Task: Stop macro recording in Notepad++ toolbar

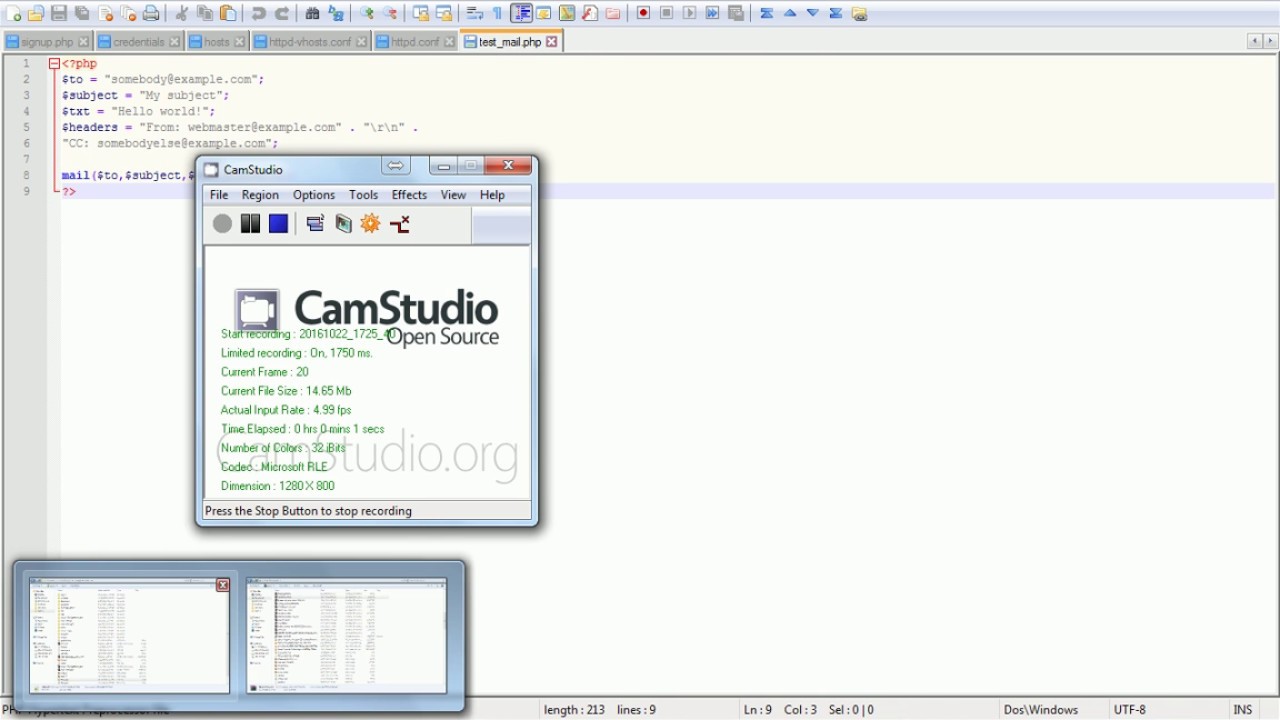Action: coord(666,14)
